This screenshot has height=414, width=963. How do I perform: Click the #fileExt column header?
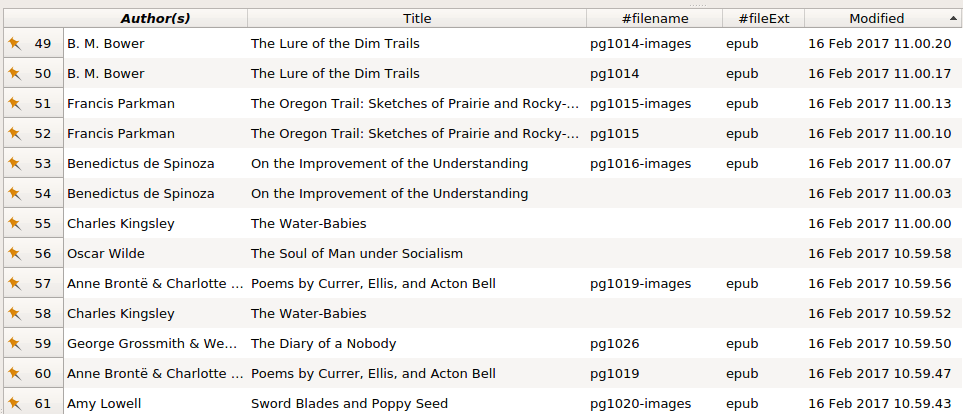[763, 18]
